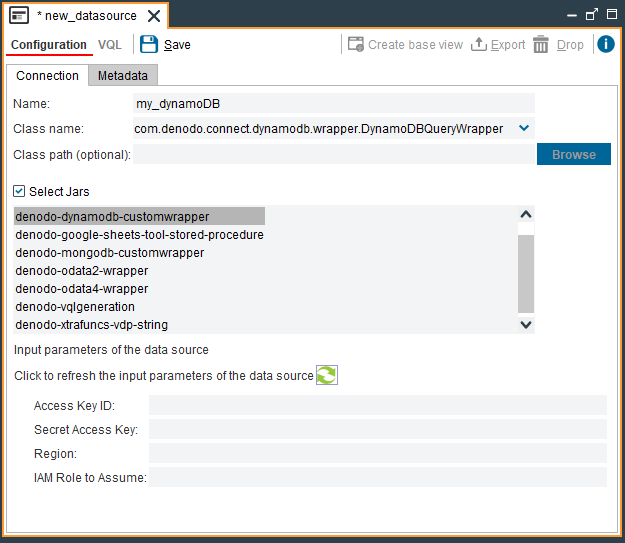The image size is (625, 543).
Task: Click the Save floppy disk icon
Action: pyautogui.click(x=149, y=44)
